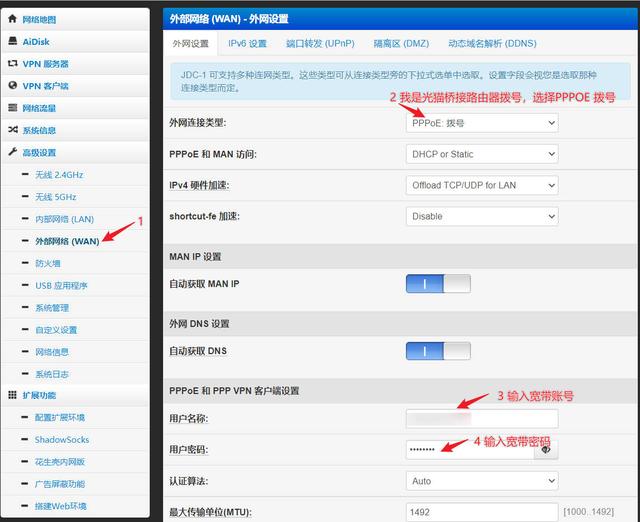The width and height of the screenshot is (640, 522).
Task: Click the 系统信息 shuffle icon
Action: (12, 130)
